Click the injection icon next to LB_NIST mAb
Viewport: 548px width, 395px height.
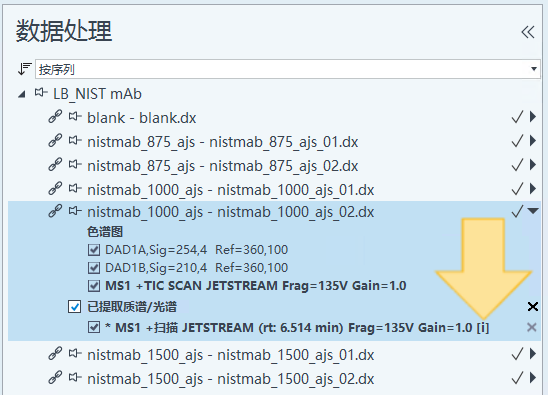41,93
